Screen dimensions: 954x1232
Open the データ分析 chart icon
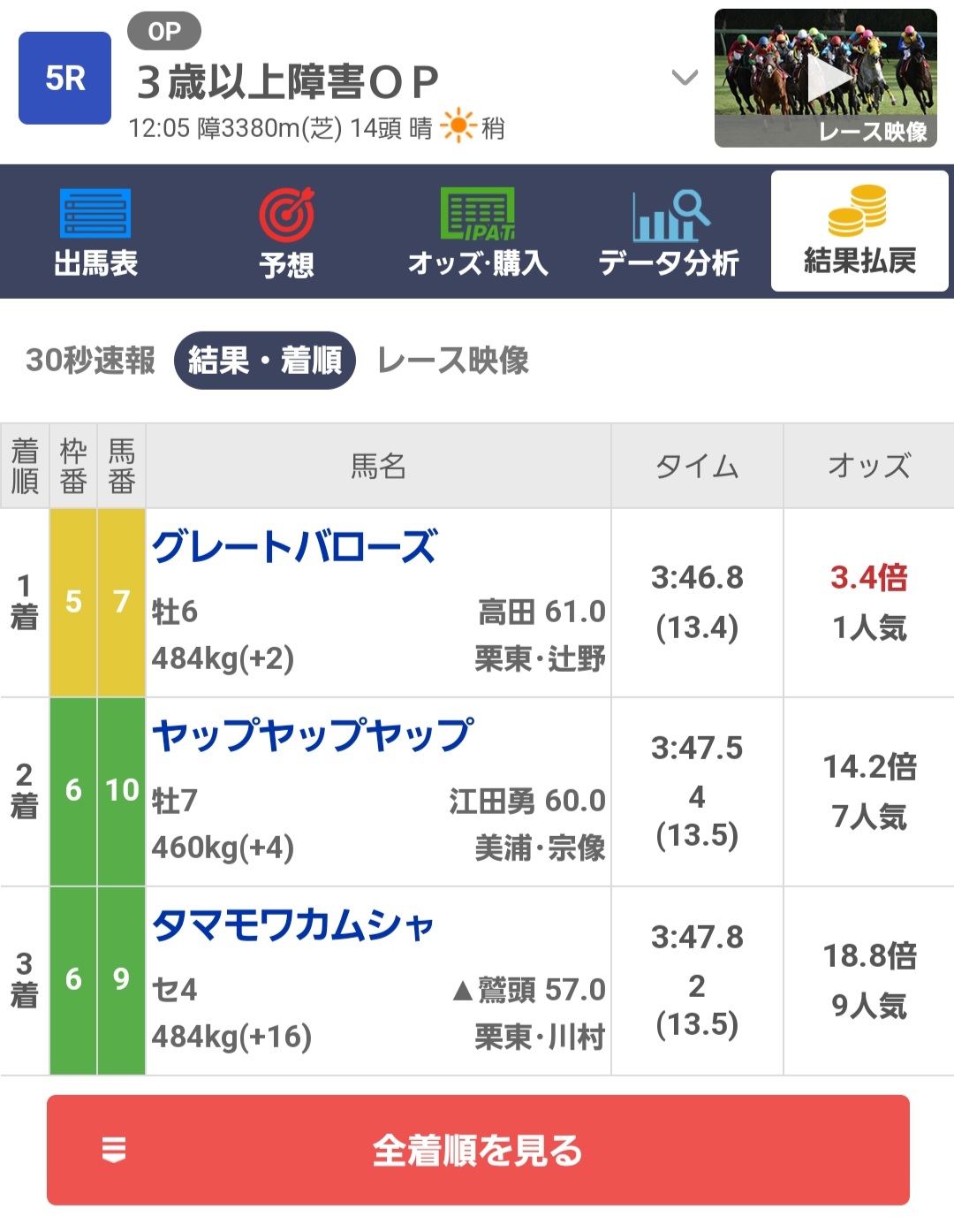(x=670, y=216)
